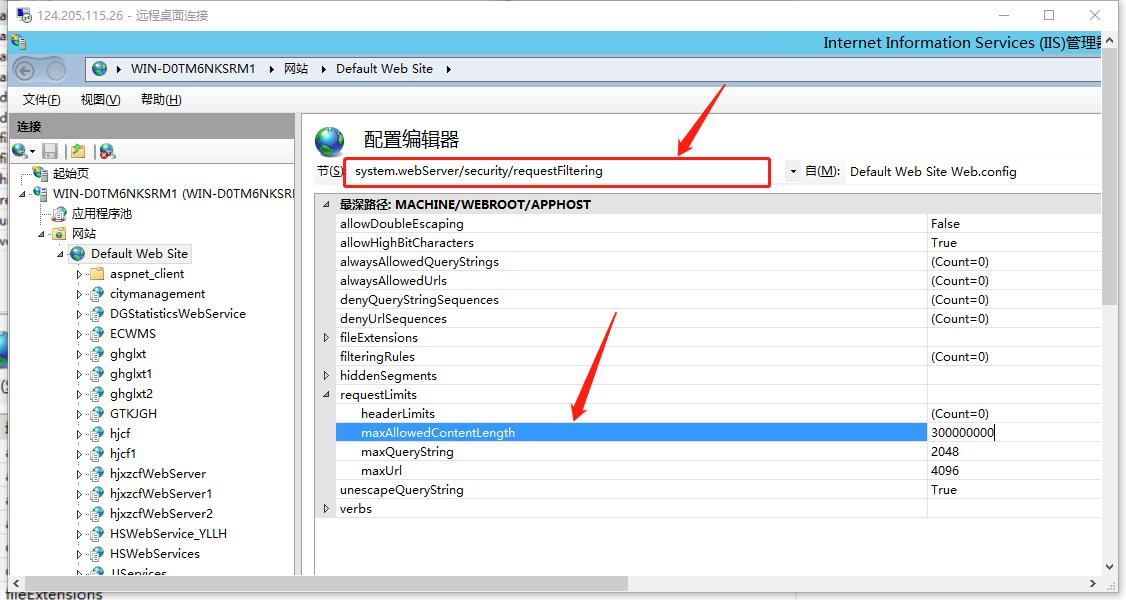
Task: Click the large Configuration Editor globe icon
Action: point(330,141)
